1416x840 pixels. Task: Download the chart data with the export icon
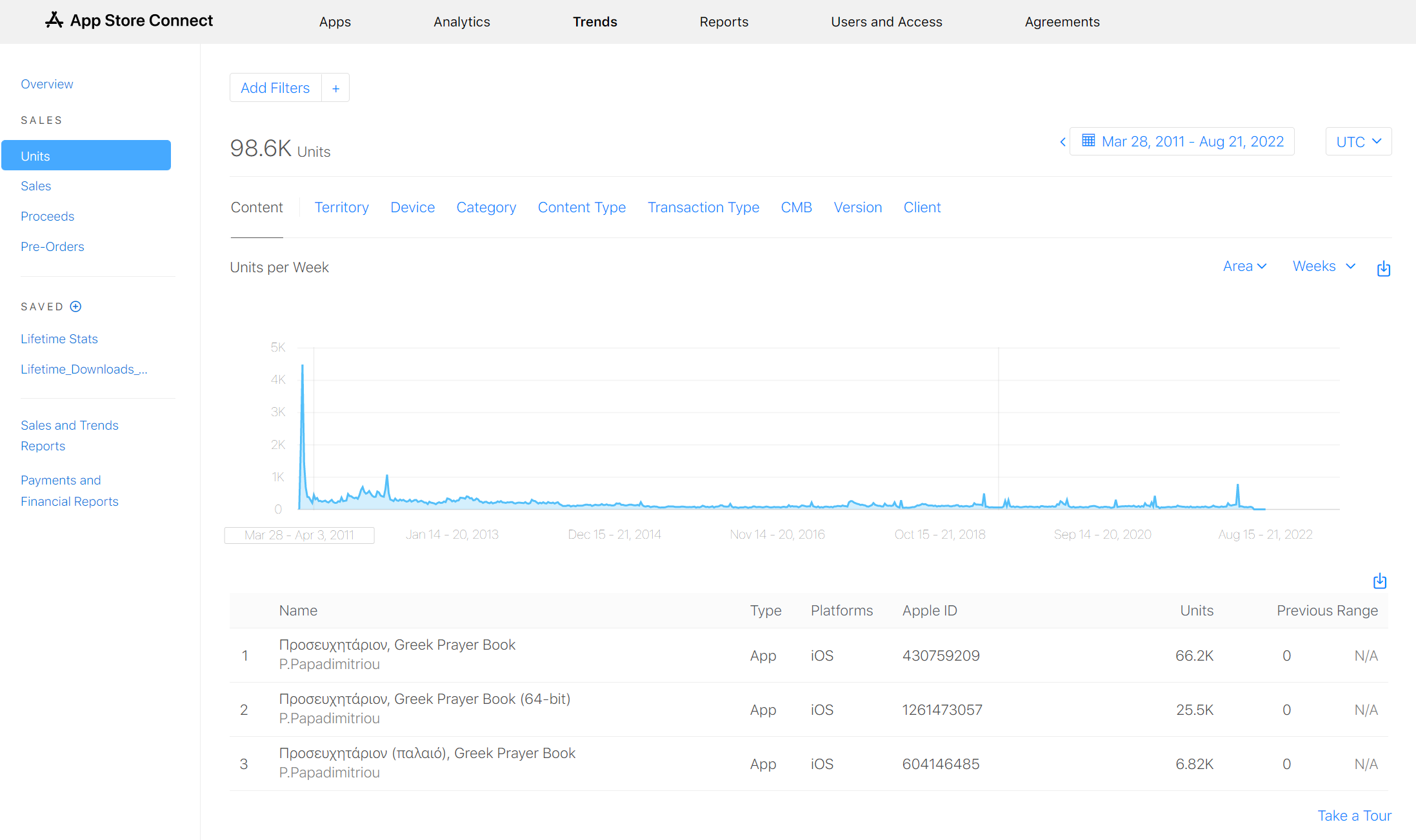point(1383,268)
